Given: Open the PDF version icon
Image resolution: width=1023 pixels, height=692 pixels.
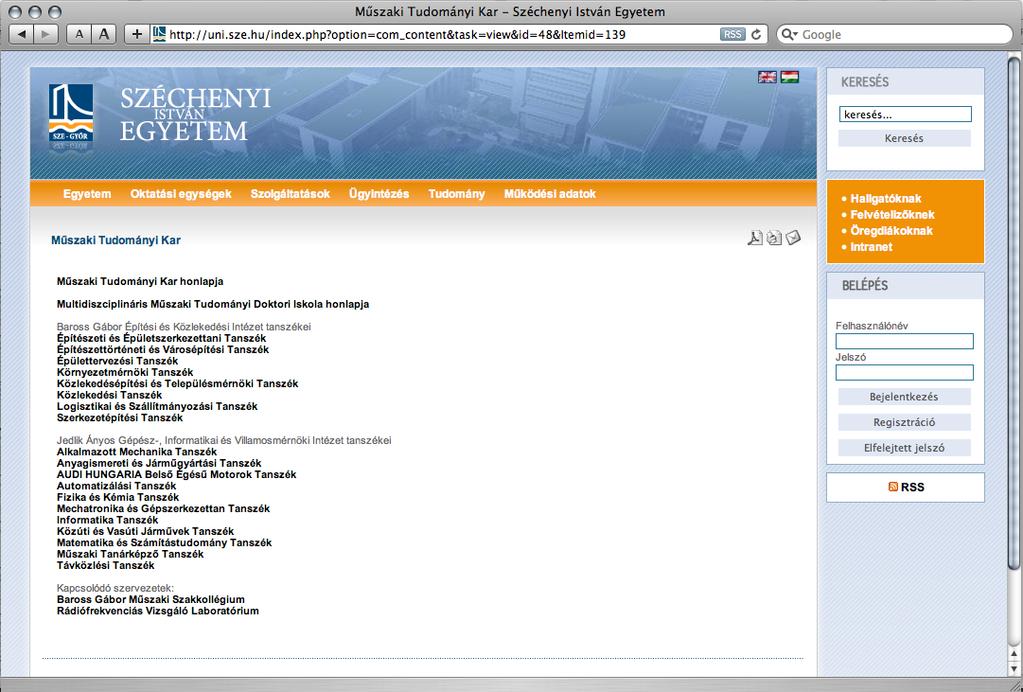Looking at the screenshot, I should pyautogui.click(x=755, y=238).
